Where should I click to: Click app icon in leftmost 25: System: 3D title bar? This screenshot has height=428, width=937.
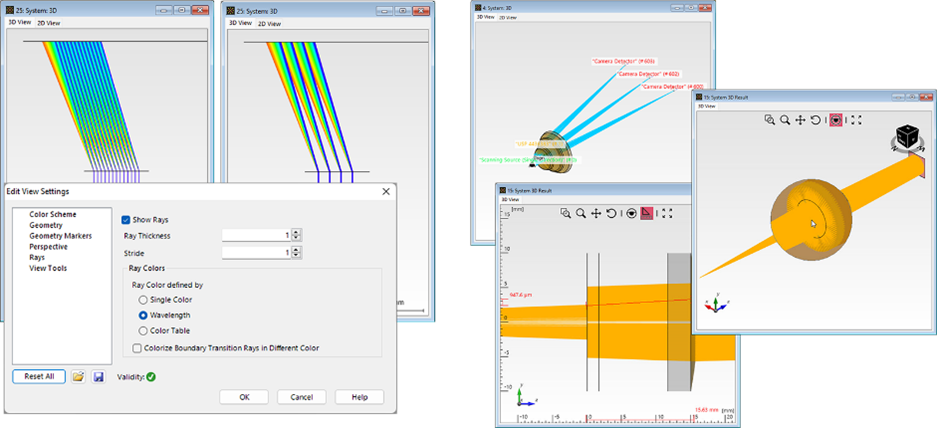pyautogui.click(x=9, y=10)
